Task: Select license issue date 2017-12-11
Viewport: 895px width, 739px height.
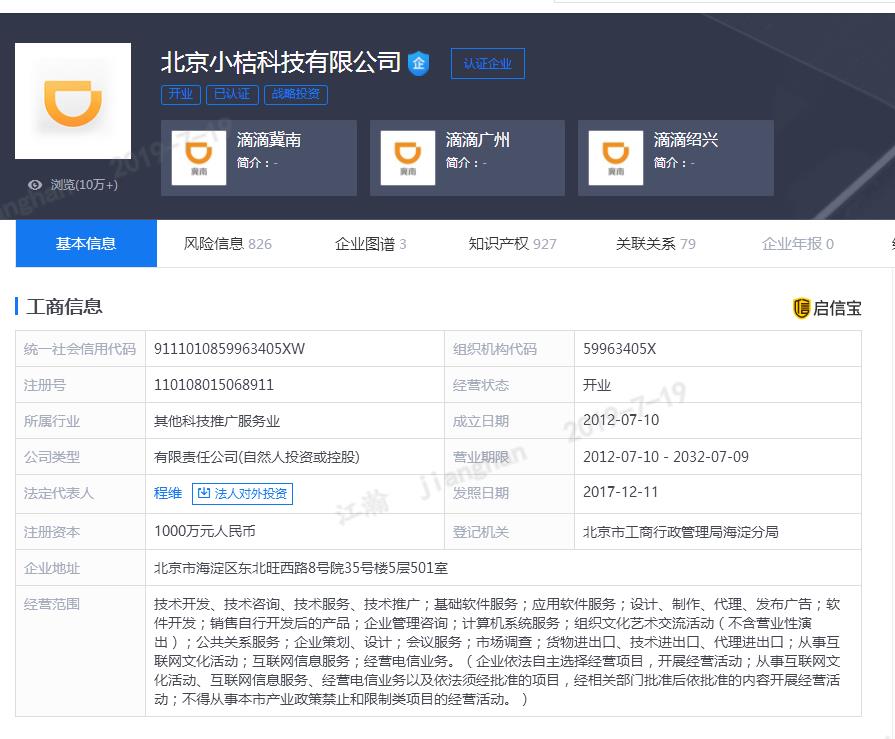Action: (x=620, y=492)
